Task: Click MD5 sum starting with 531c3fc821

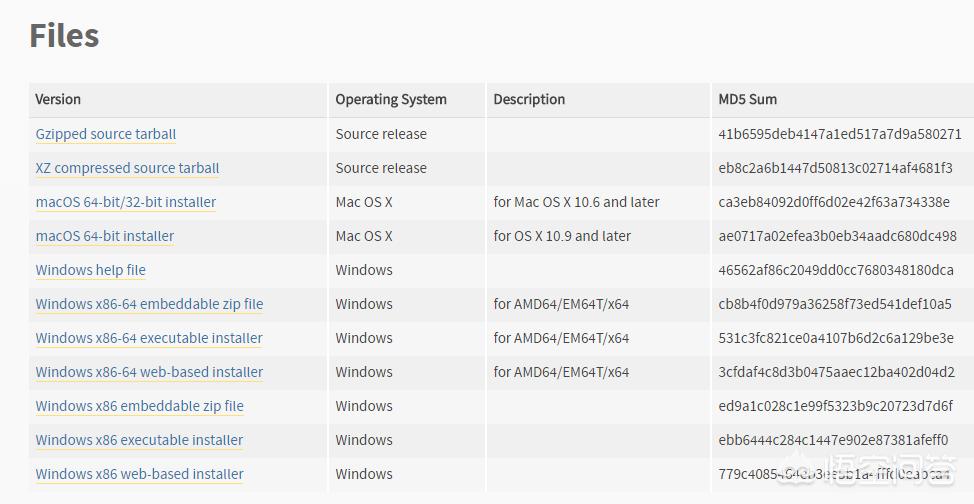Action: tap(835, 338)
